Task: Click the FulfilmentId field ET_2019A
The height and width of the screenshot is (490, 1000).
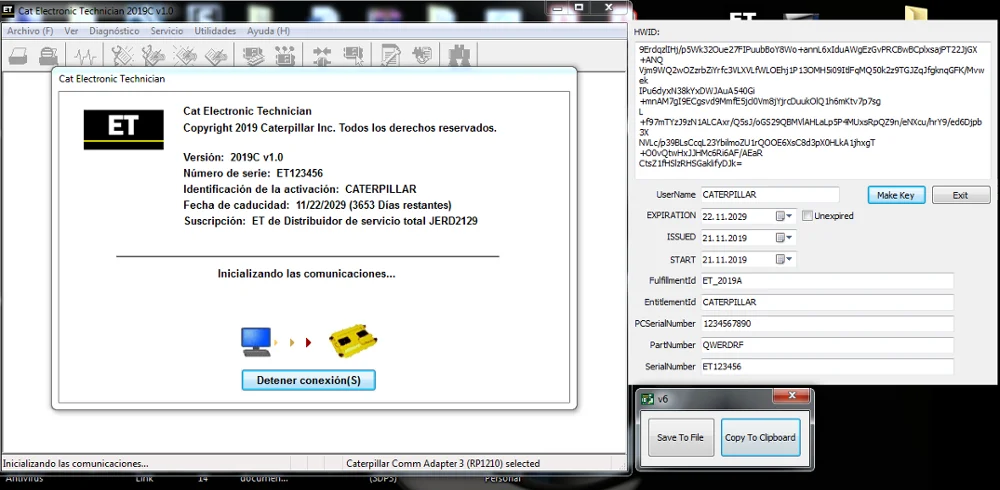Action: (x=827, y=281)
